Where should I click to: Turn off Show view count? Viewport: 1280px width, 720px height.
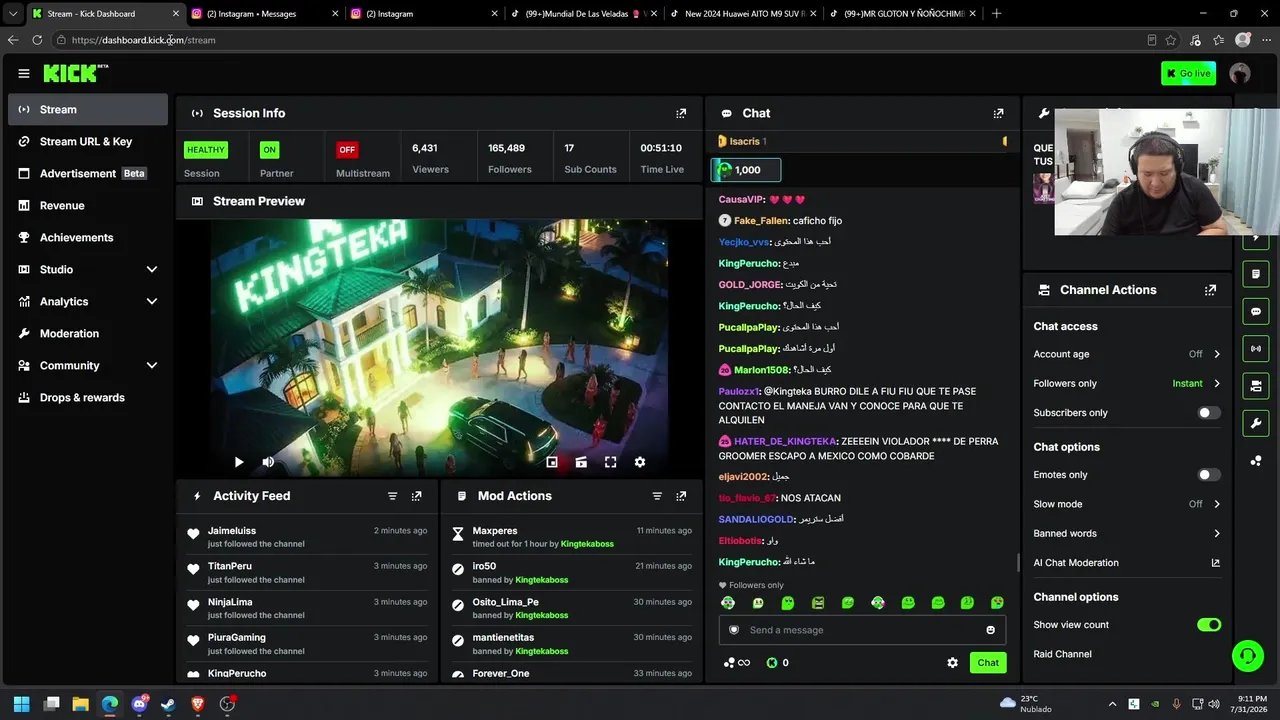point(1209,625)
